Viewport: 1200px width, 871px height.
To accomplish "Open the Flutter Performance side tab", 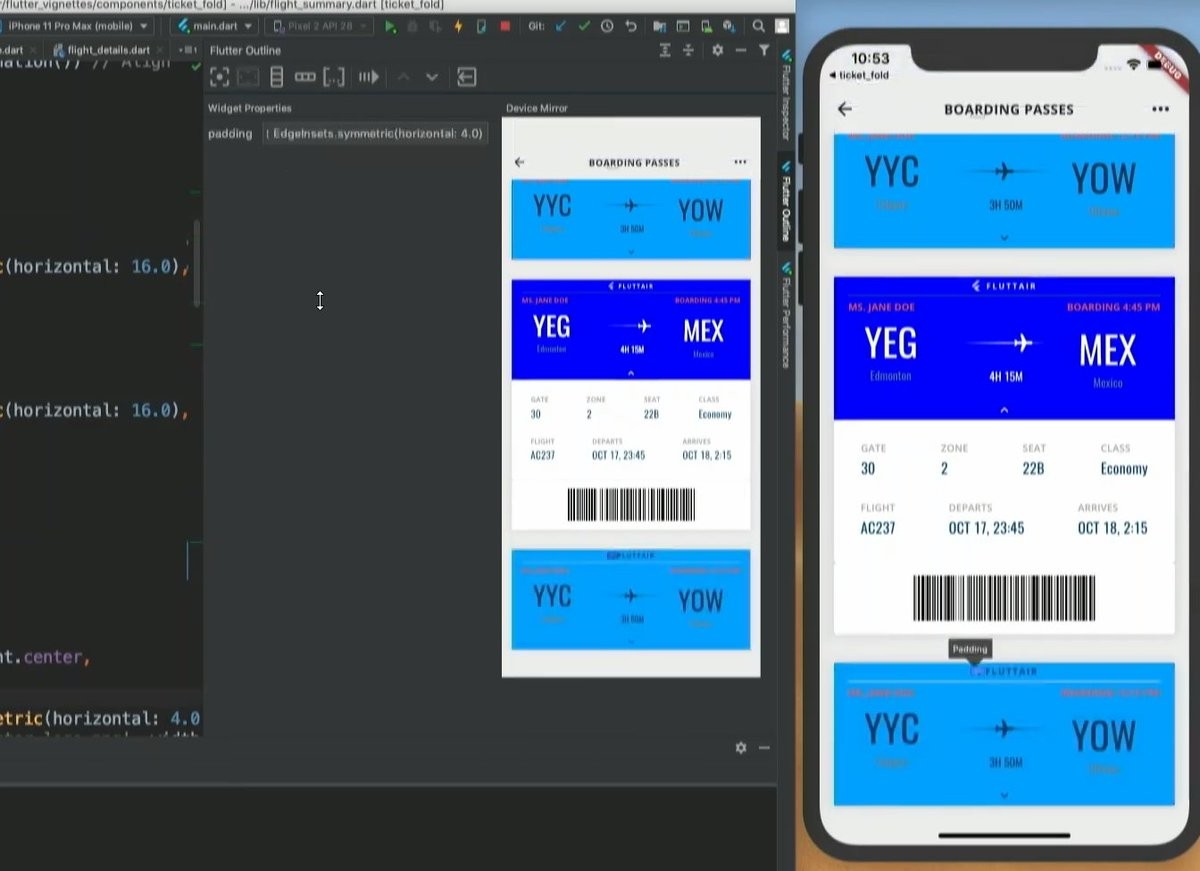I will tap(787, 315).
